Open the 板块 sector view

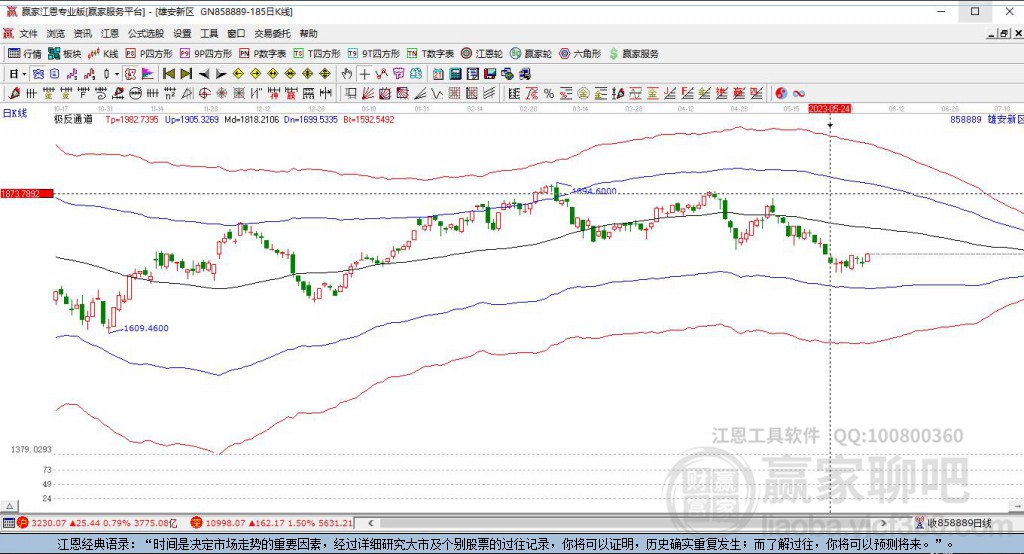coord(64,54)
